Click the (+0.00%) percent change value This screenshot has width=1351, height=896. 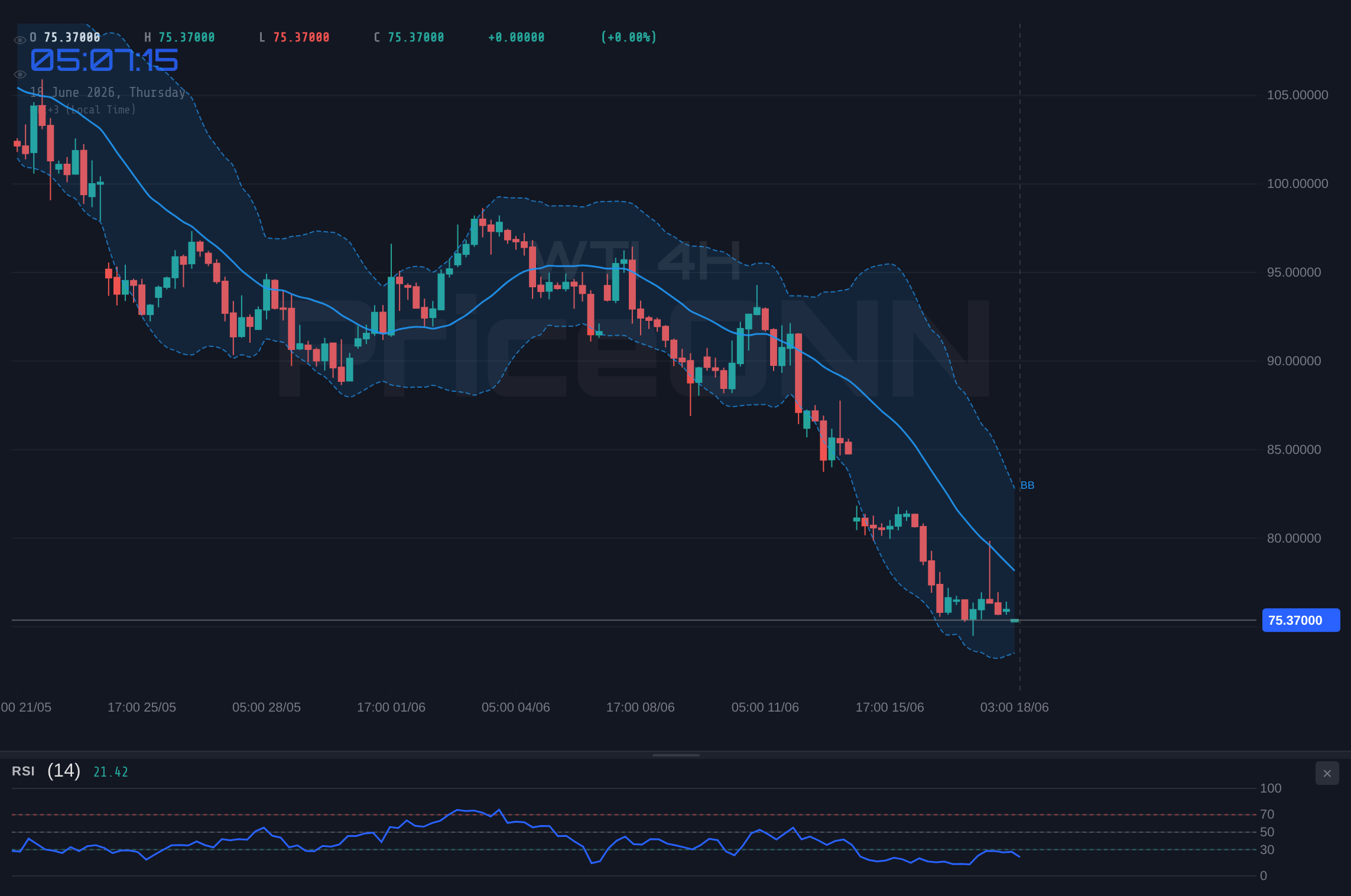(x=629, y=37)
